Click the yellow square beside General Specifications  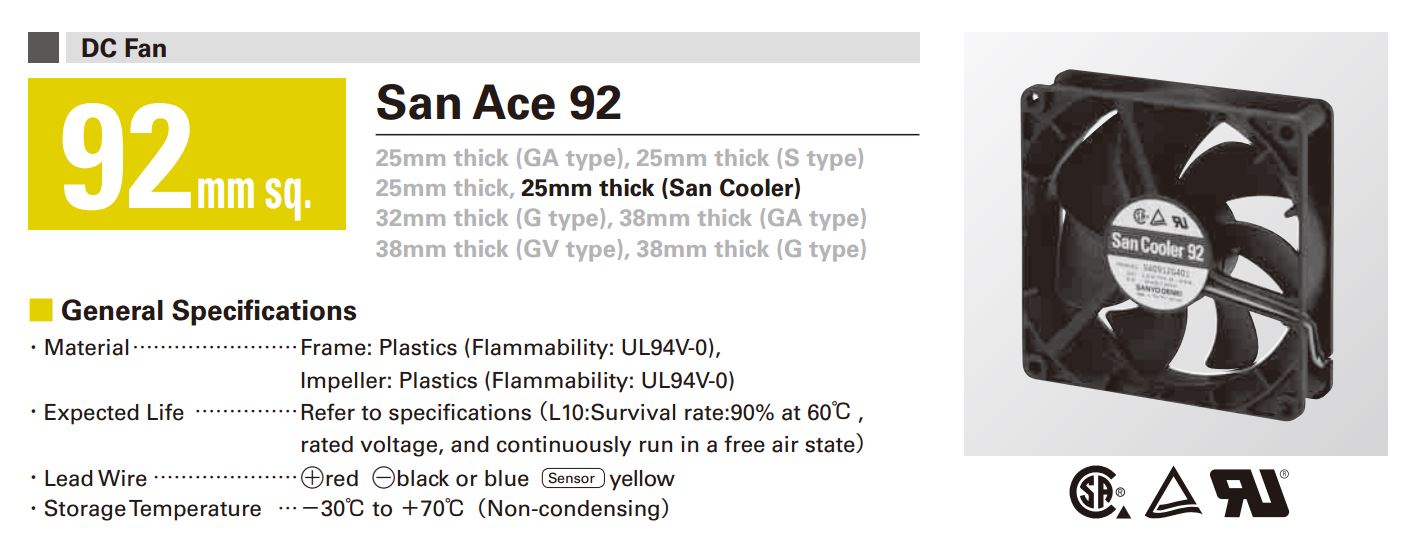pos(41,310)
